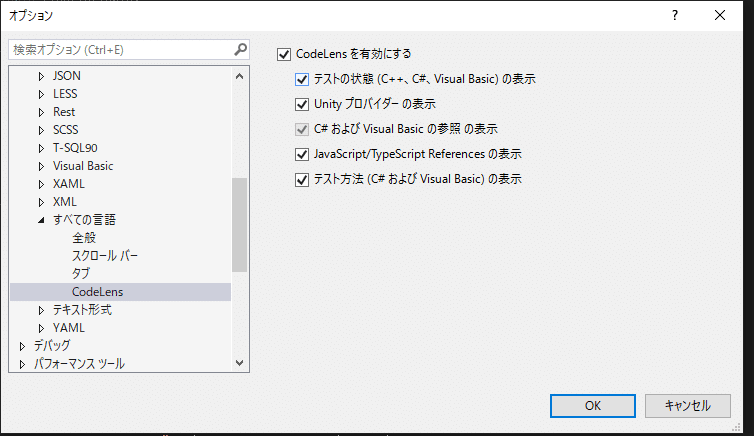Toggle テスト方法 (C# および Visual Basic) の表示

(302, 180)
